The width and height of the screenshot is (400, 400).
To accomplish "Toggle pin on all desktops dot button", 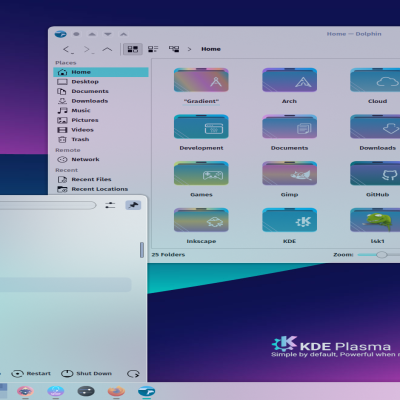I will (76, 34).
